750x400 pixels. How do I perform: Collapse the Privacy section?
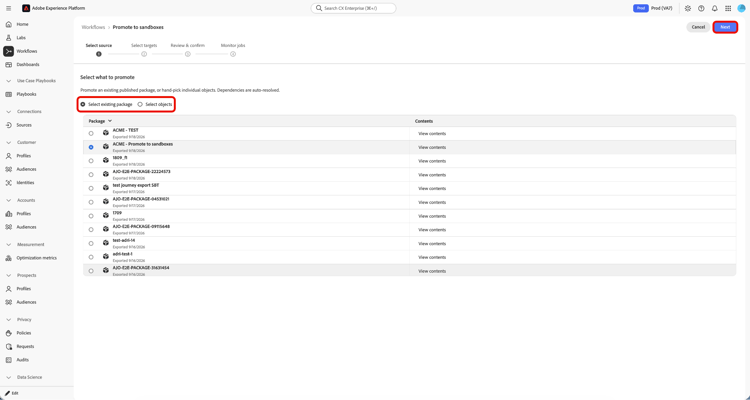click(8, 319)
